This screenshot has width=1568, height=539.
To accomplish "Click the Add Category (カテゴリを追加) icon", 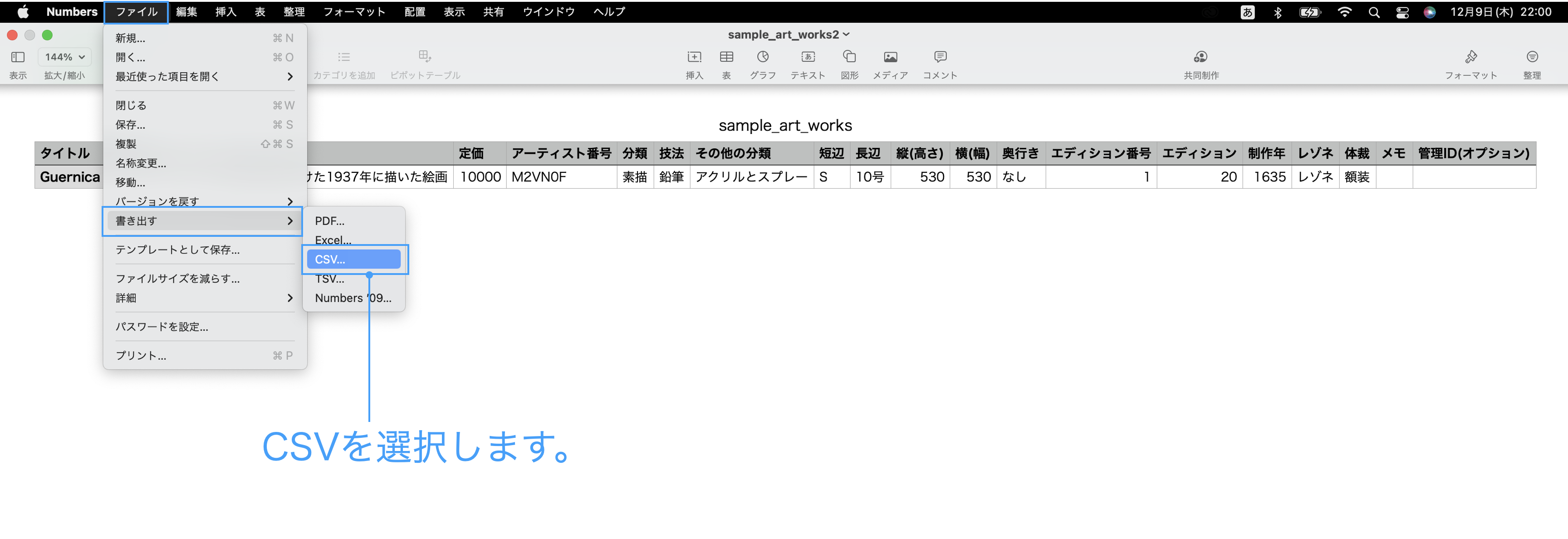I will (x=344, y=57).
